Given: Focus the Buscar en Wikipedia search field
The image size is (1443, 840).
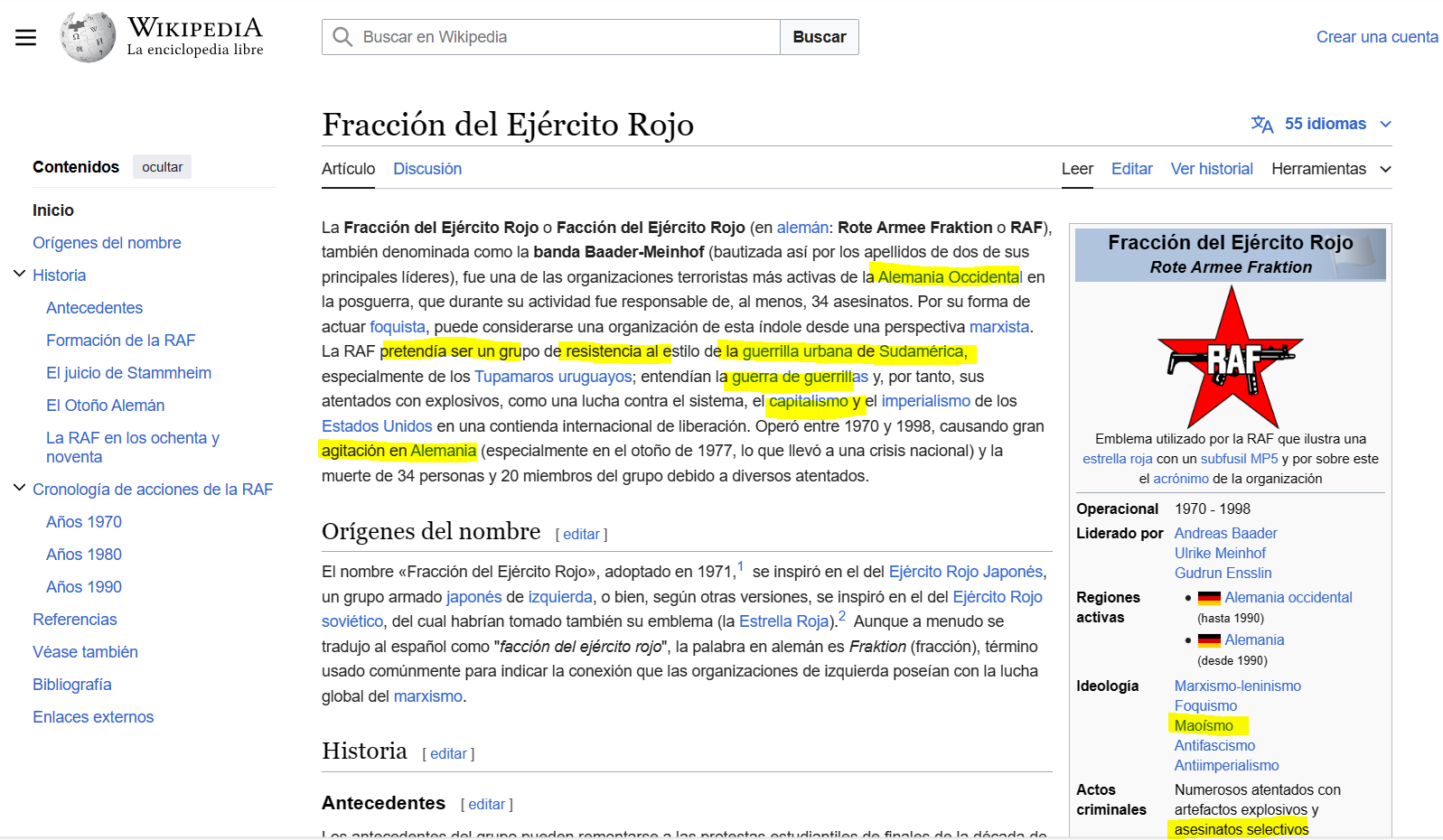Looking at the screenshot, I should (x=551, y=37).
